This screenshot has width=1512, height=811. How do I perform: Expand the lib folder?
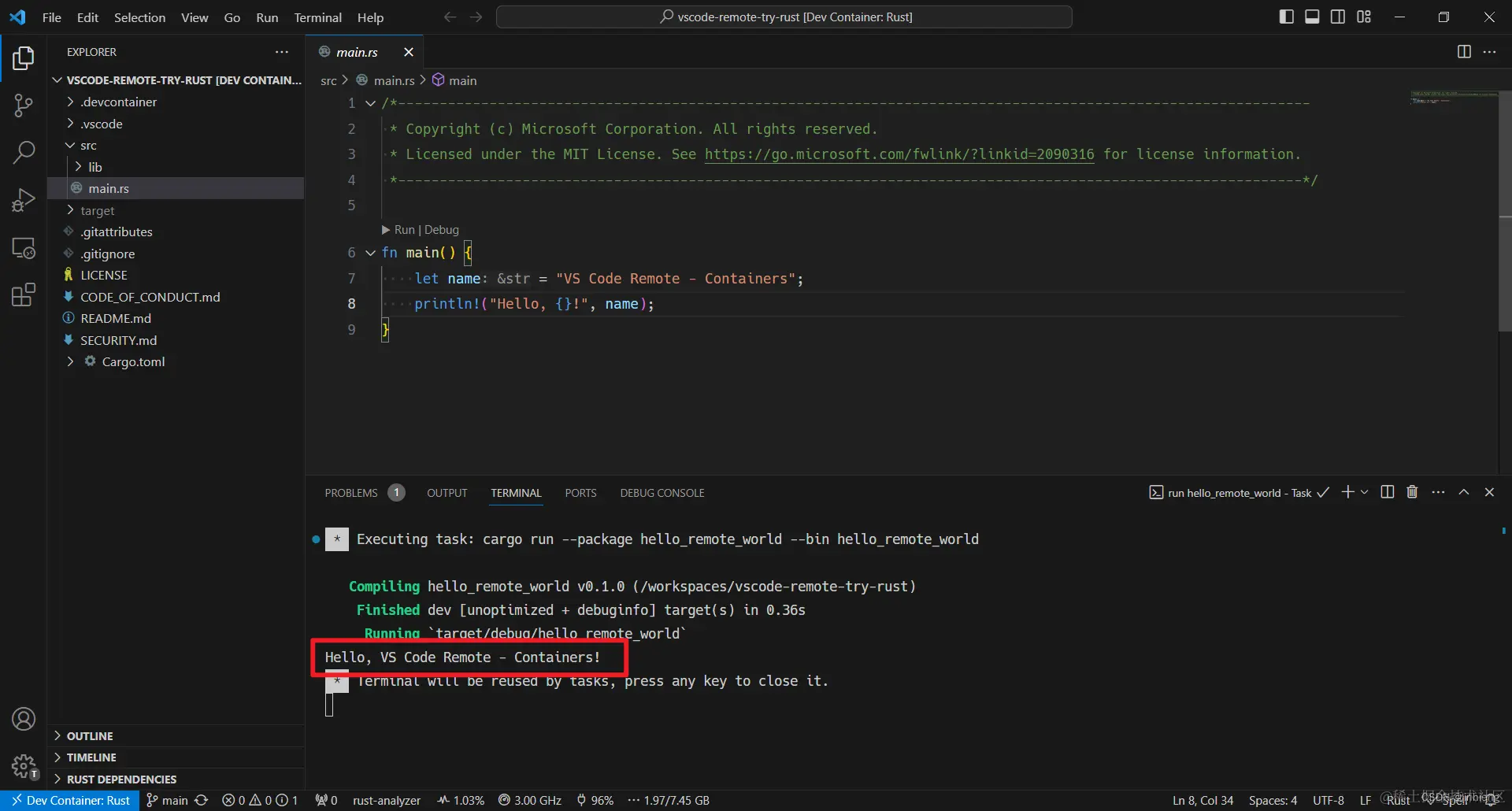pos(79,167)
